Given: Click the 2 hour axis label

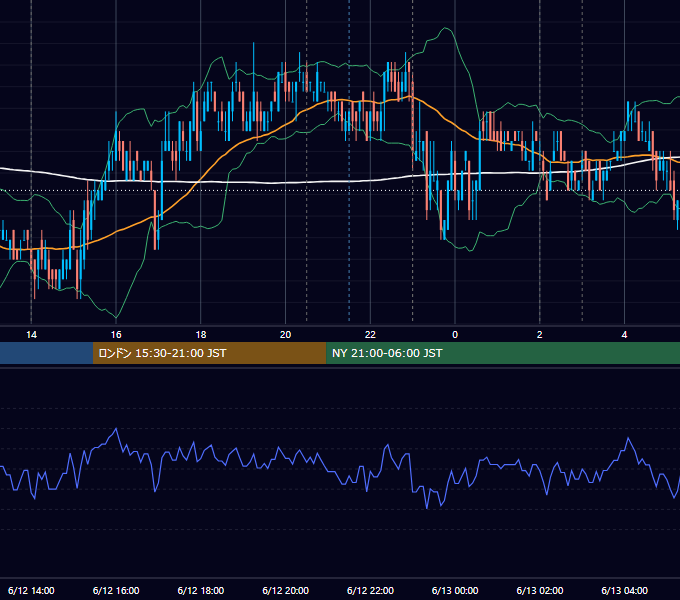Looking at the screenshot, I should pyautogui.click(x=539, y=335).
